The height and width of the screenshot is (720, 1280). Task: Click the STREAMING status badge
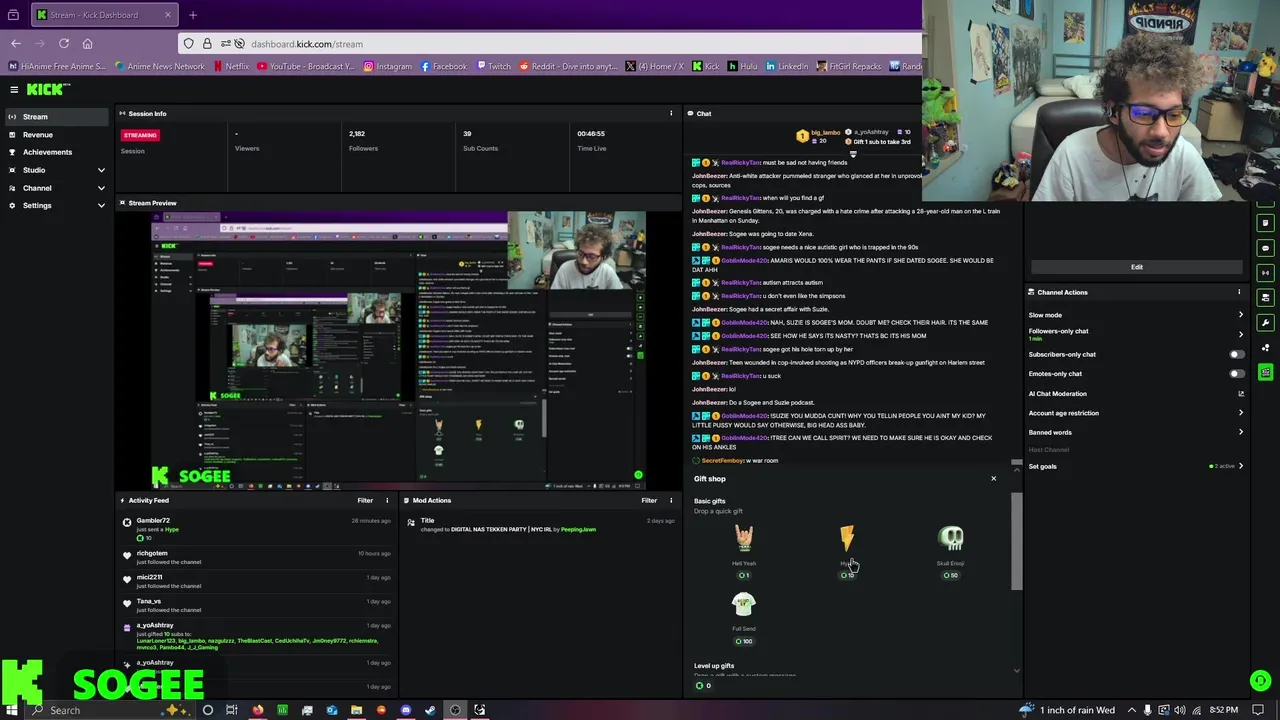[140, 135]
